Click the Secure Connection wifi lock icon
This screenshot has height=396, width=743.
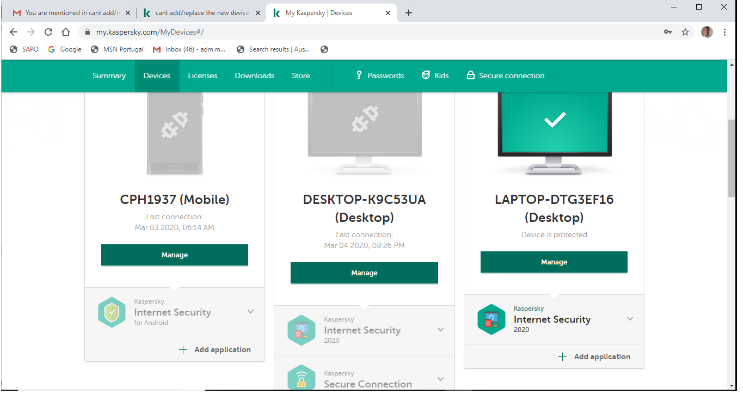[301, 378]
